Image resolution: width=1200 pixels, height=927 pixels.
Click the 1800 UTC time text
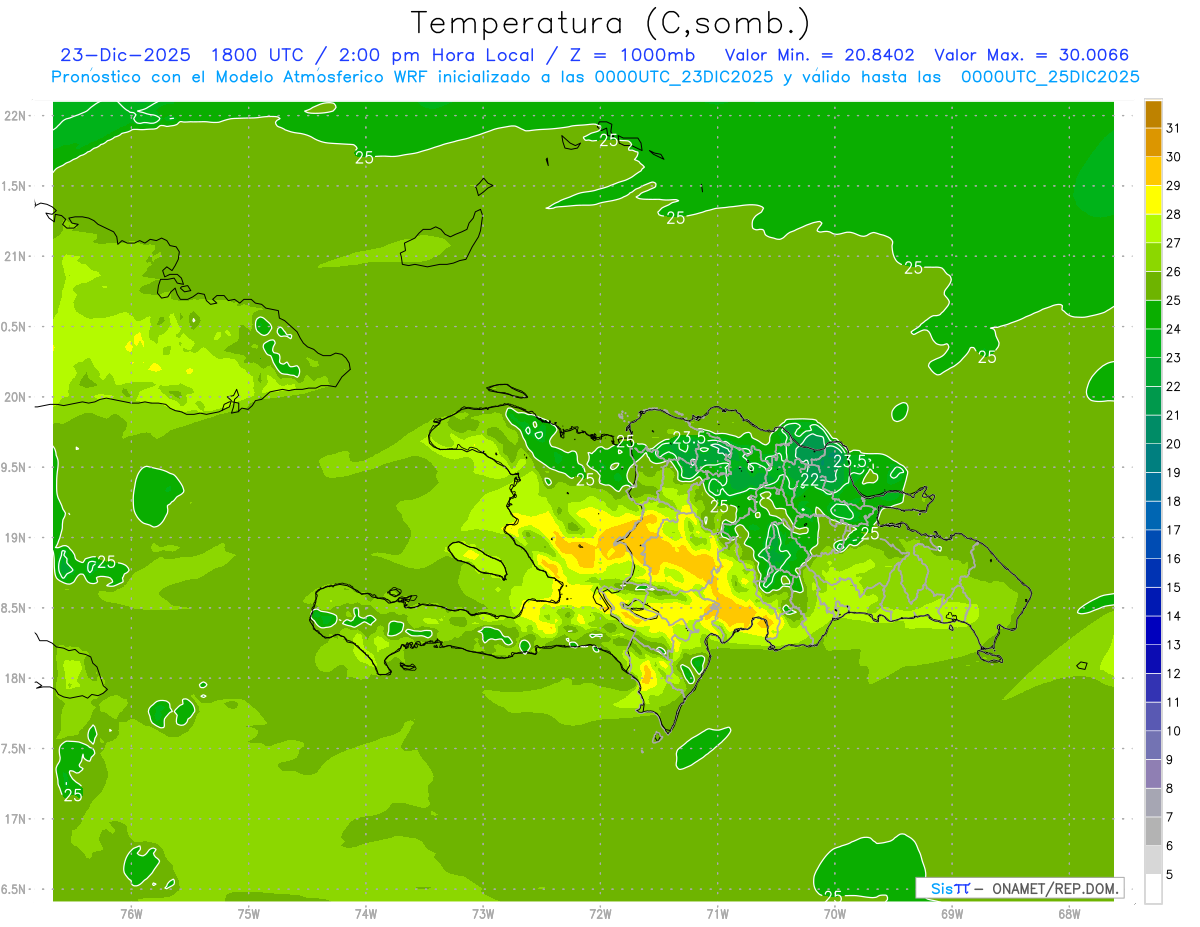(x=256, y=55)
